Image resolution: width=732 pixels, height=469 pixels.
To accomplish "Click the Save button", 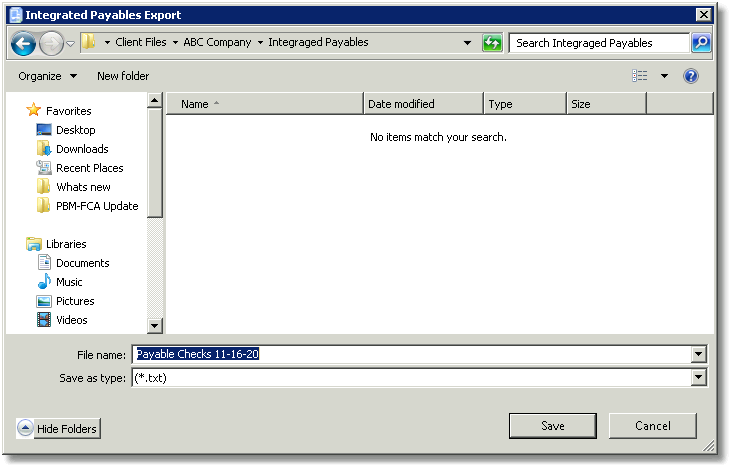I will [553, 426].
